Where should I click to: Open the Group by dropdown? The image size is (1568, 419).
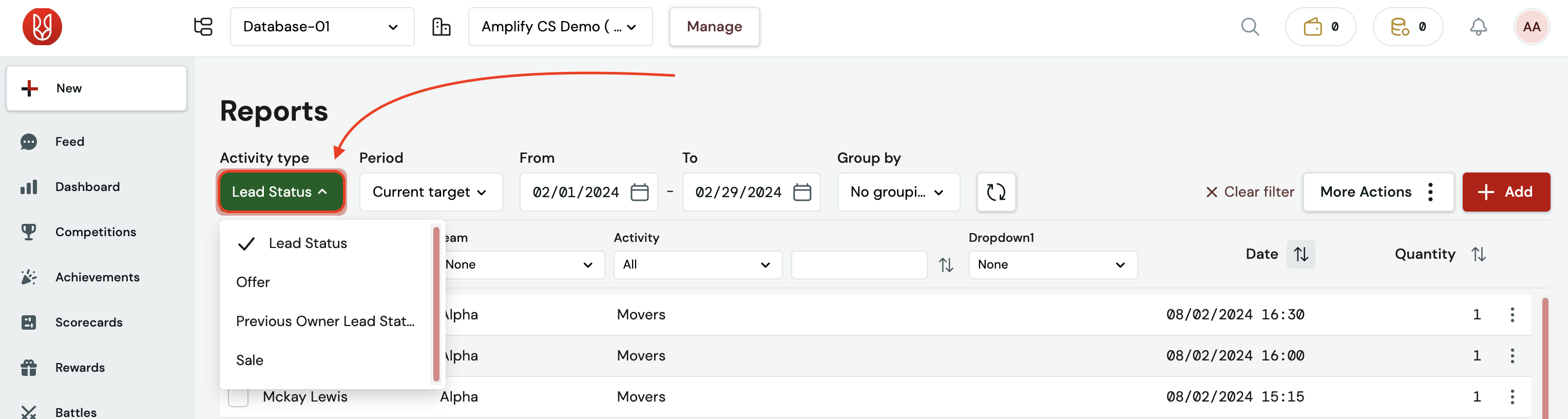point(898,193)
